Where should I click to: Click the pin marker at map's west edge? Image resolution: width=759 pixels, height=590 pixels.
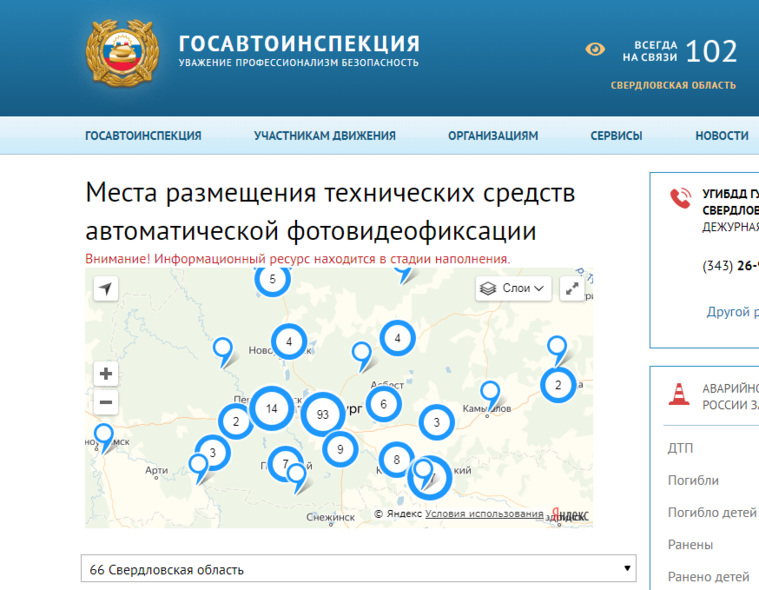(104, 435)
